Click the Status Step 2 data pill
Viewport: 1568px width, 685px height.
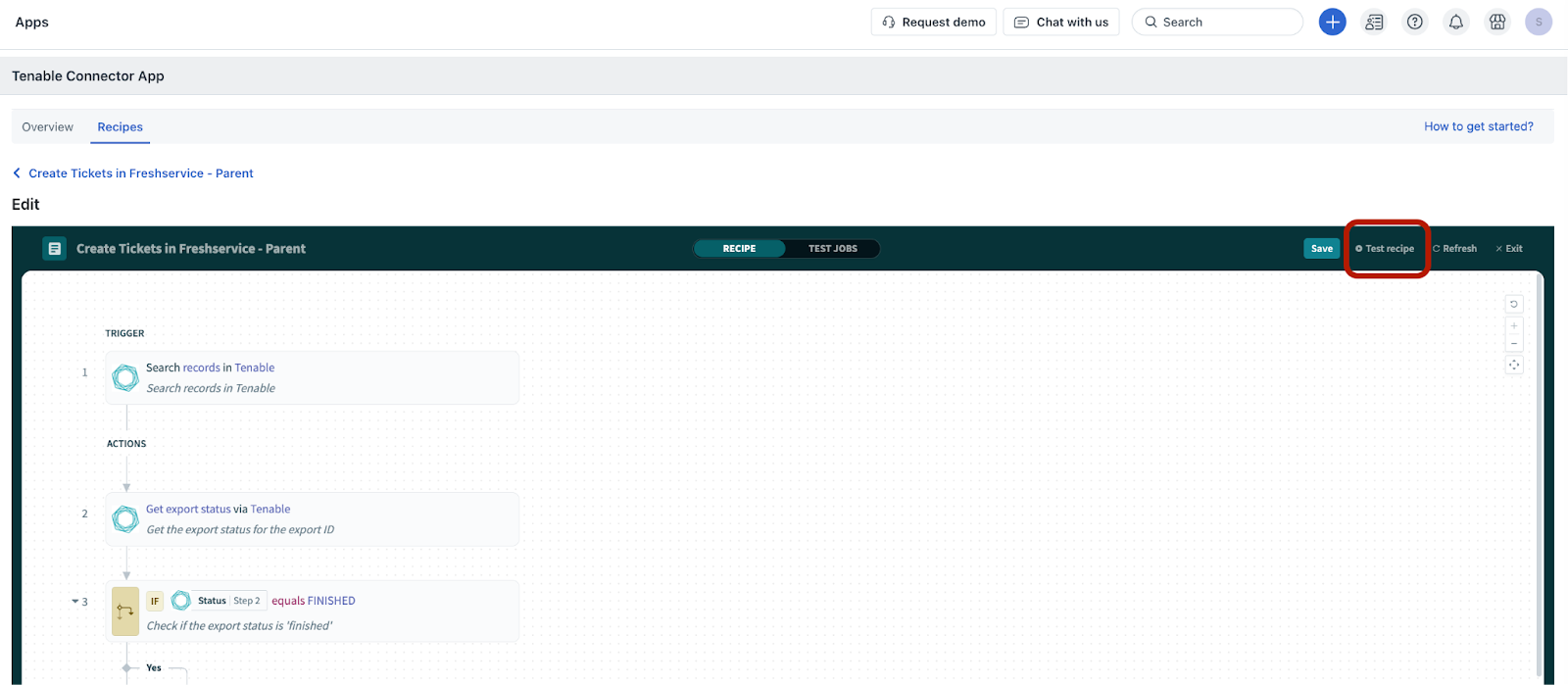click(x=229, y=601)
